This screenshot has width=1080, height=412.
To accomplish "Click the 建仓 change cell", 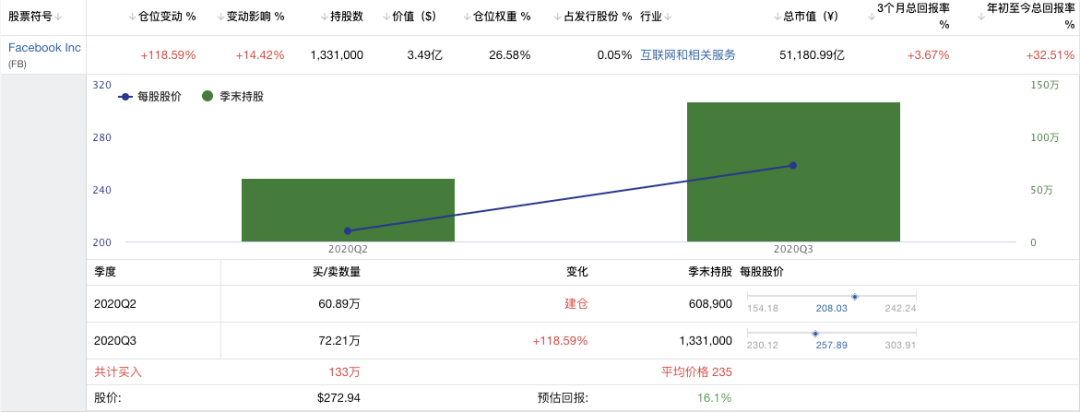I will [577, 303].
